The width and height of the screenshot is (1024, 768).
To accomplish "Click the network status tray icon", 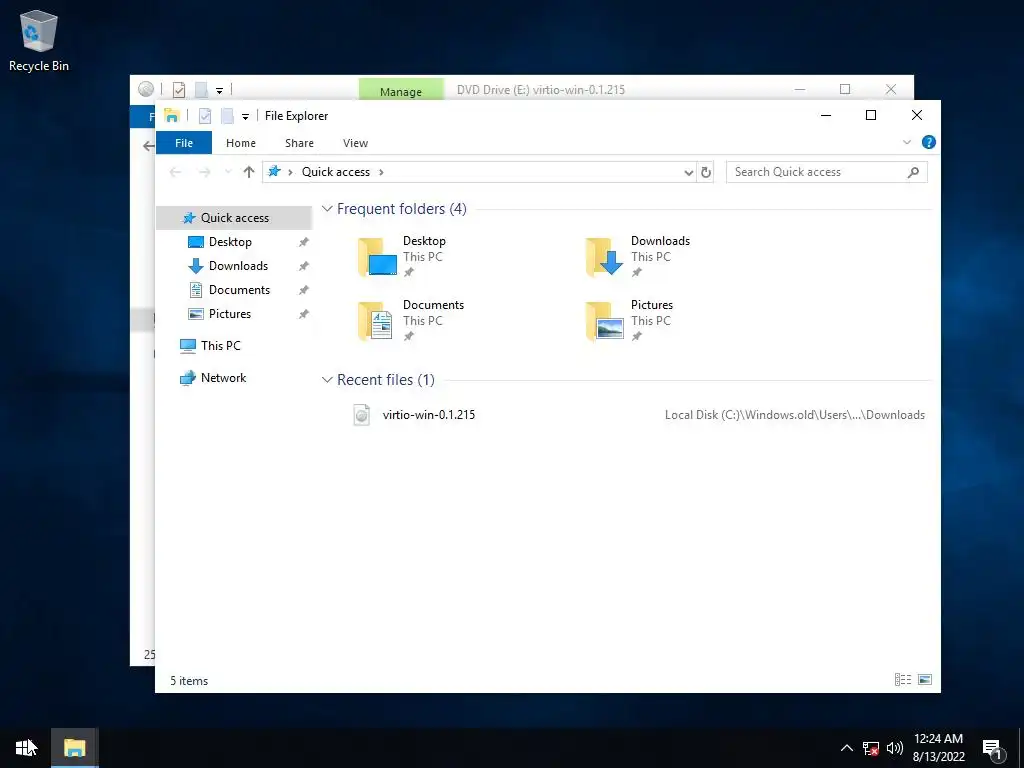I will point(871,748).
